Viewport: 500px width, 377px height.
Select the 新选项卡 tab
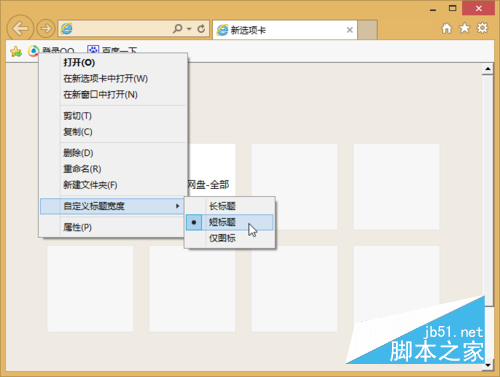point(285,30)
